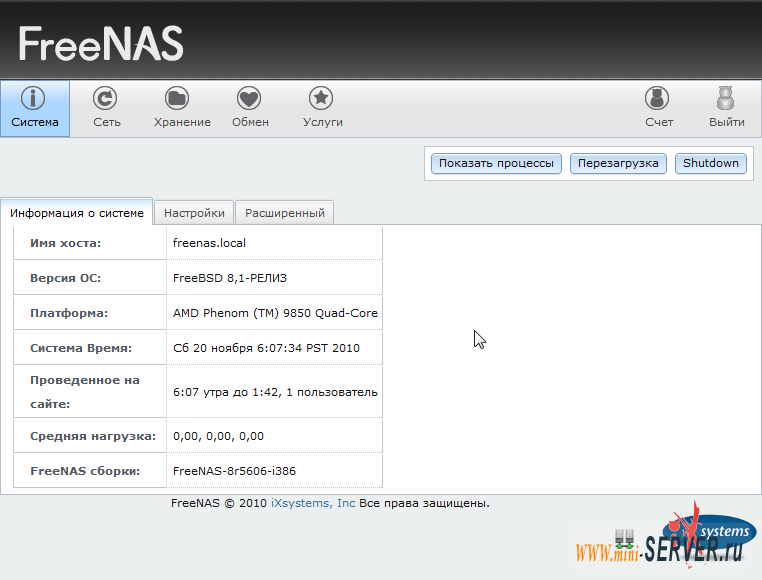Click the Перезагрузка button
The image size is (762, 580).
coord(618,163)
